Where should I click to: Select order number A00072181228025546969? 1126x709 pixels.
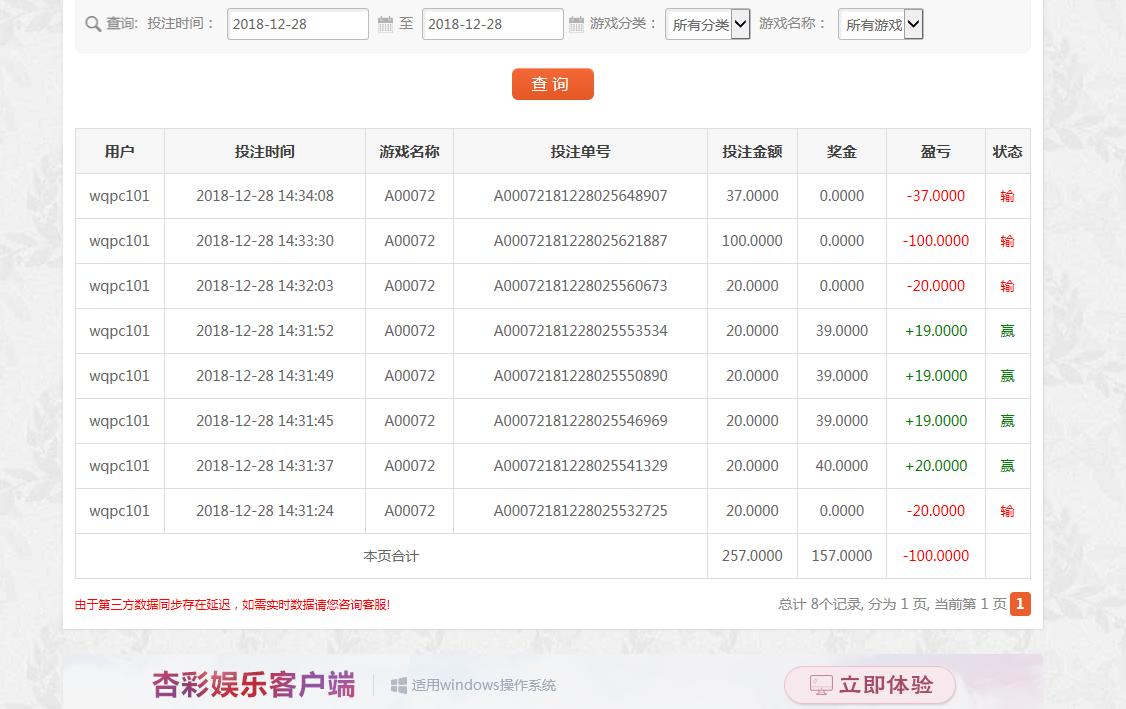tap(580, 421)
